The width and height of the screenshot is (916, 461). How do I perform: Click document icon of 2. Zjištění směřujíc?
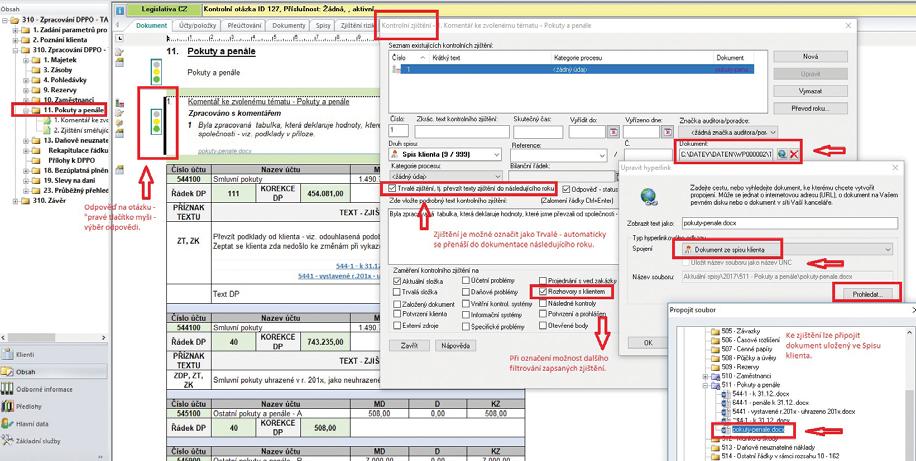point(48,130)
